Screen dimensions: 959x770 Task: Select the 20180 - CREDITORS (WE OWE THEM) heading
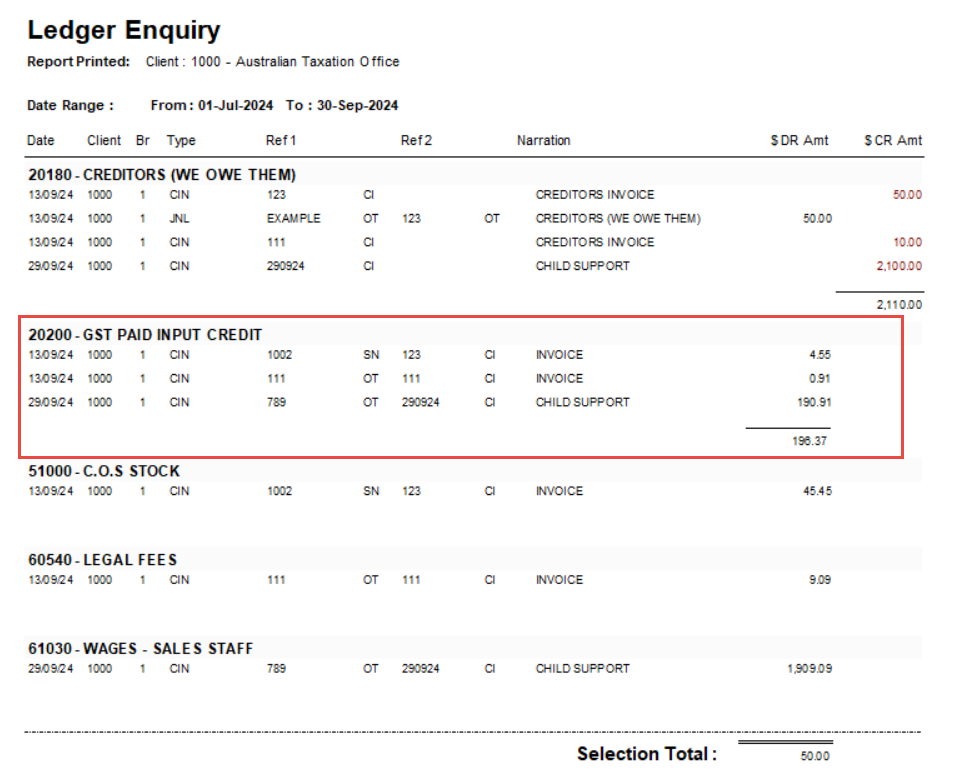point(161,175)
